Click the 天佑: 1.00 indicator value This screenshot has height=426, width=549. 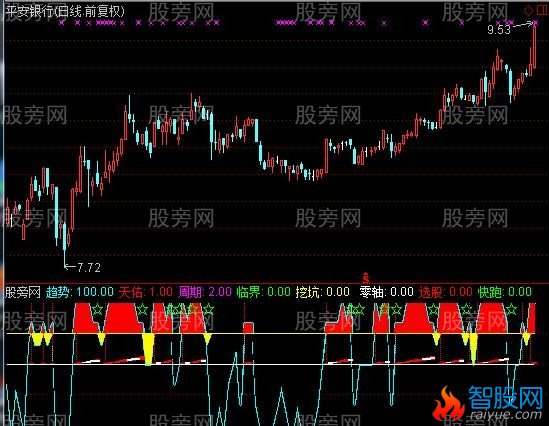coord(145,292)
